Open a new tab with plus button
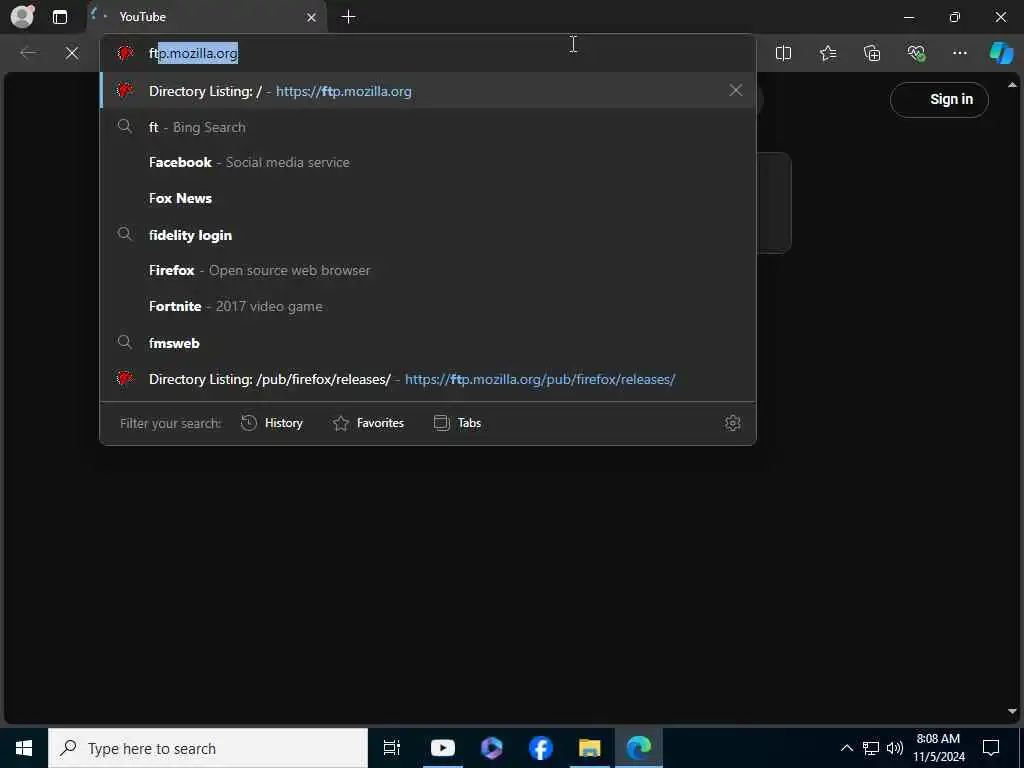Viewport: 1024px width, 768px height. click(349, 16)
